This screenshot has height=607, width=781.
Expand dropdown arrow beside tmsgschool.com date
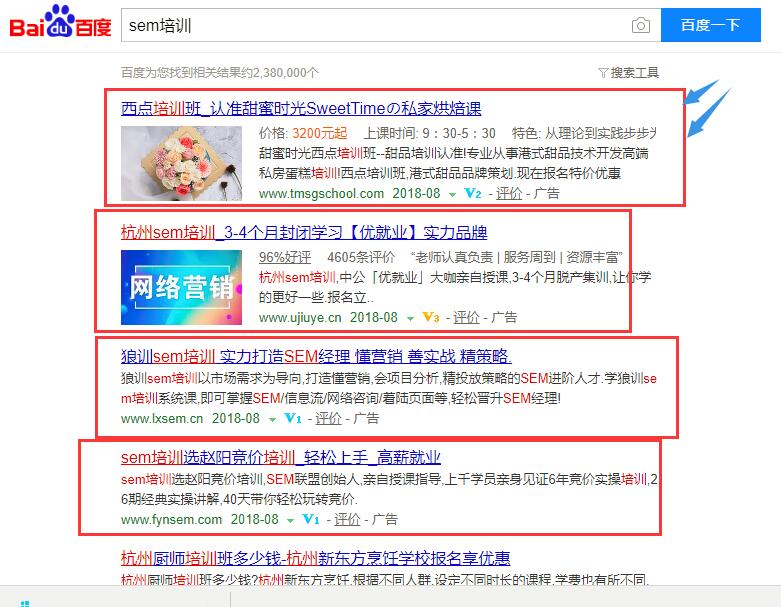click(452, 195)
